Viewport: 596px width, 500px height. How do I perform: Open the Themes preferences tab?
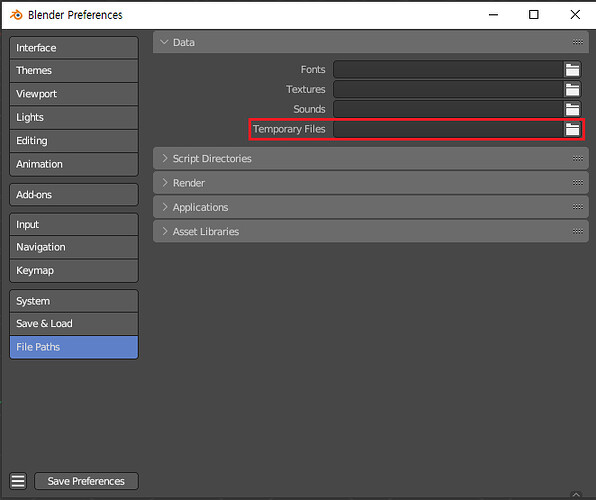click(x=74, y=71)
